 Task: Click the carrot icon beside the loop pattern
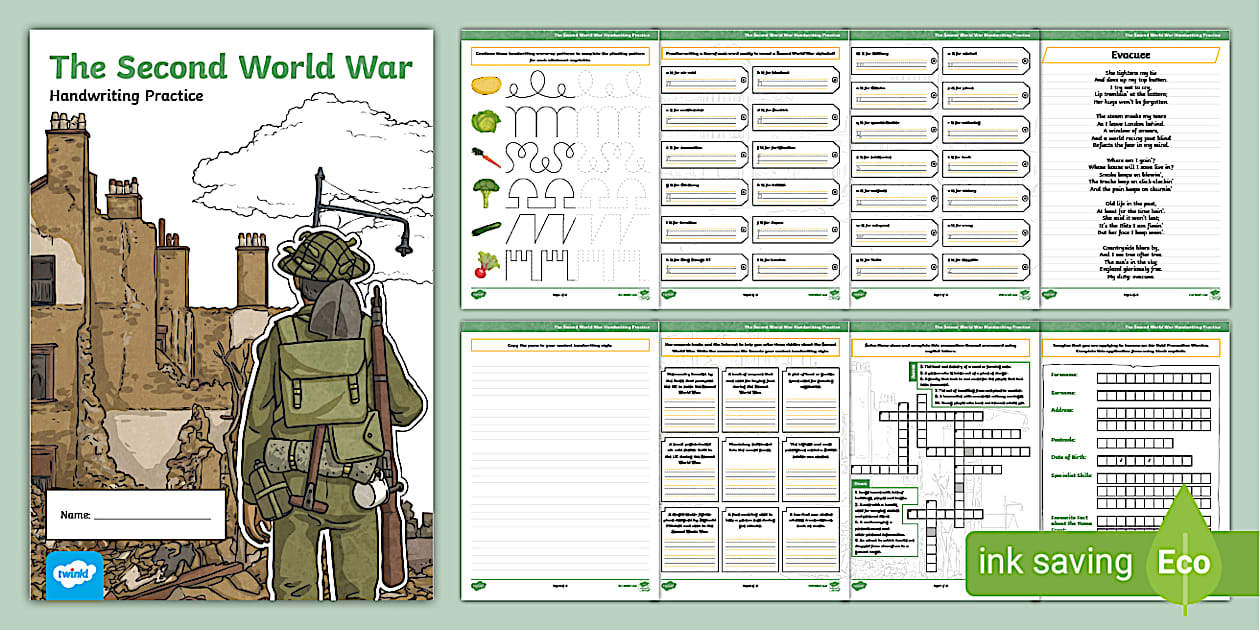coord(485,157)
